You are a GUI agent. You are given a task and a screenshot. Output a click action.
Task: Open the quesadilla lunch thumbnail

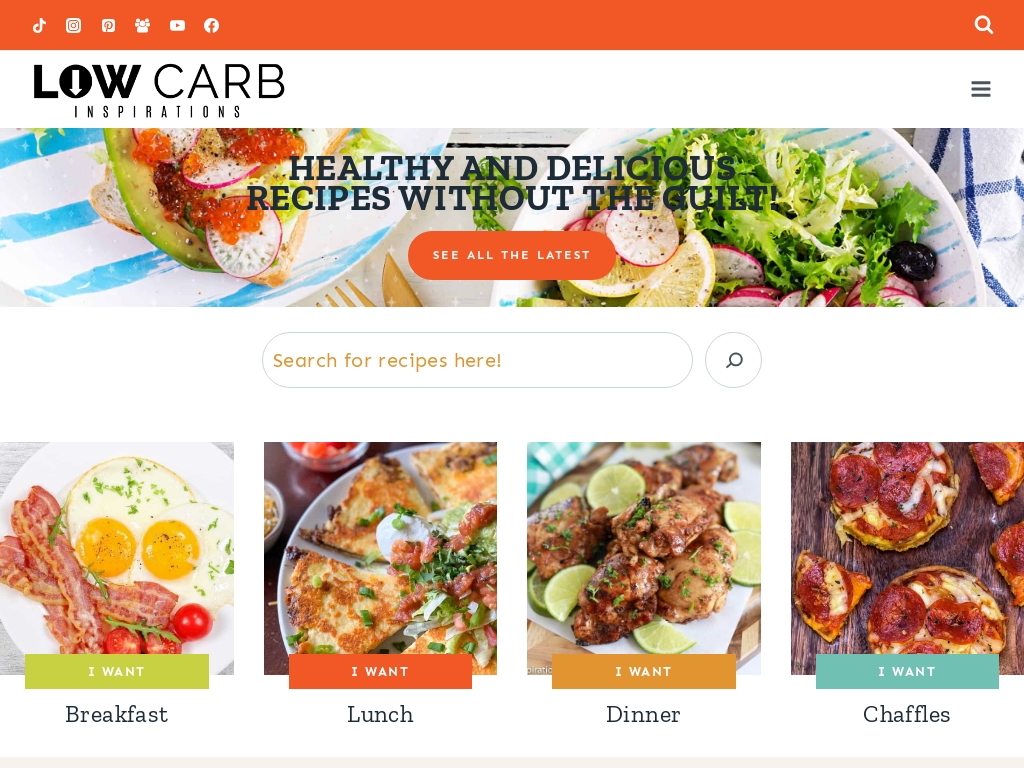point(380,549)
